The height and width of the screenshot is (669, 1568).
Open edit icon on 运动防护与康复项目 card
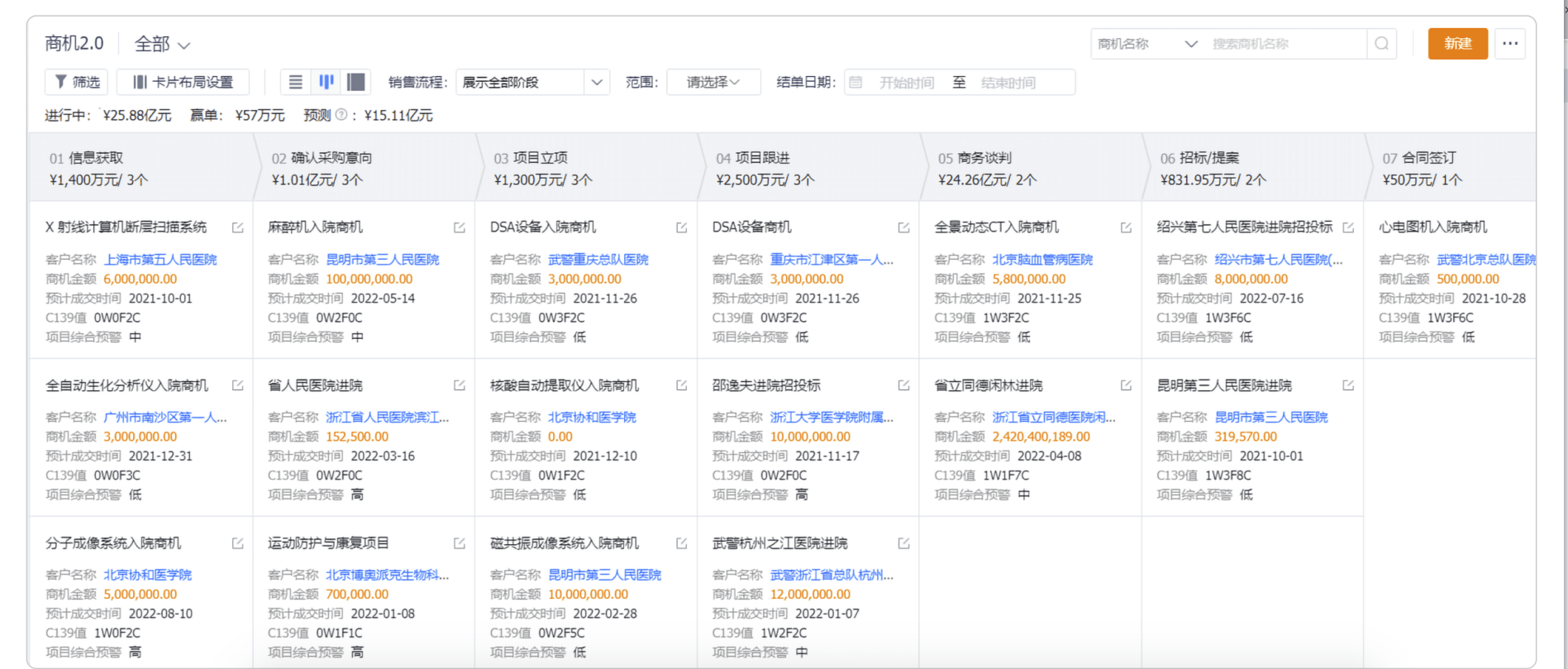click(460, 543)
